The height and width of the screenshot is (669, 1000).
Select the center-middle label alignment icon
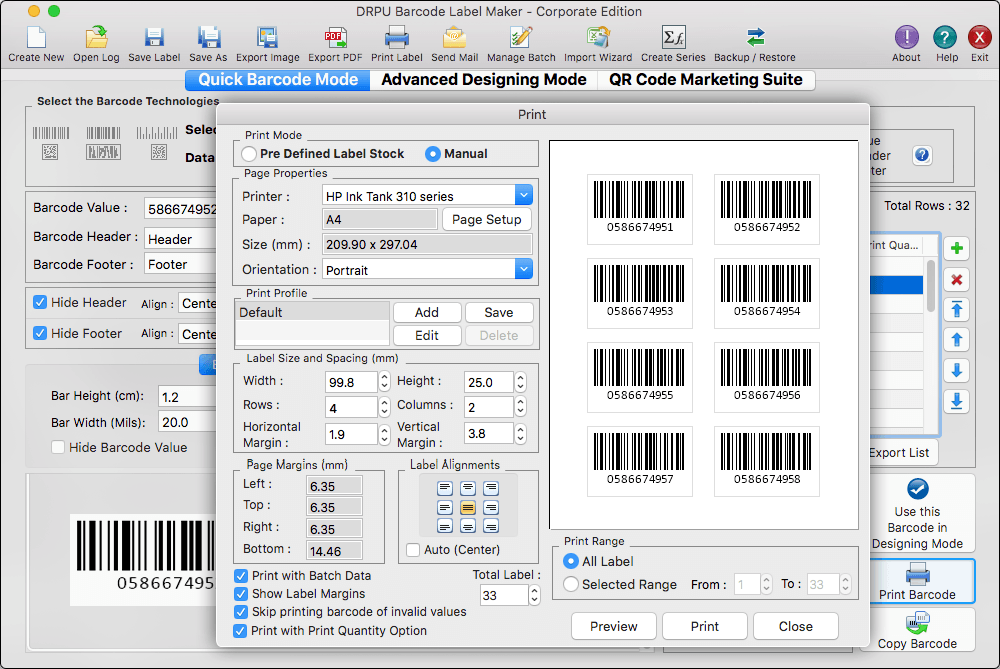tap(467, 508)
